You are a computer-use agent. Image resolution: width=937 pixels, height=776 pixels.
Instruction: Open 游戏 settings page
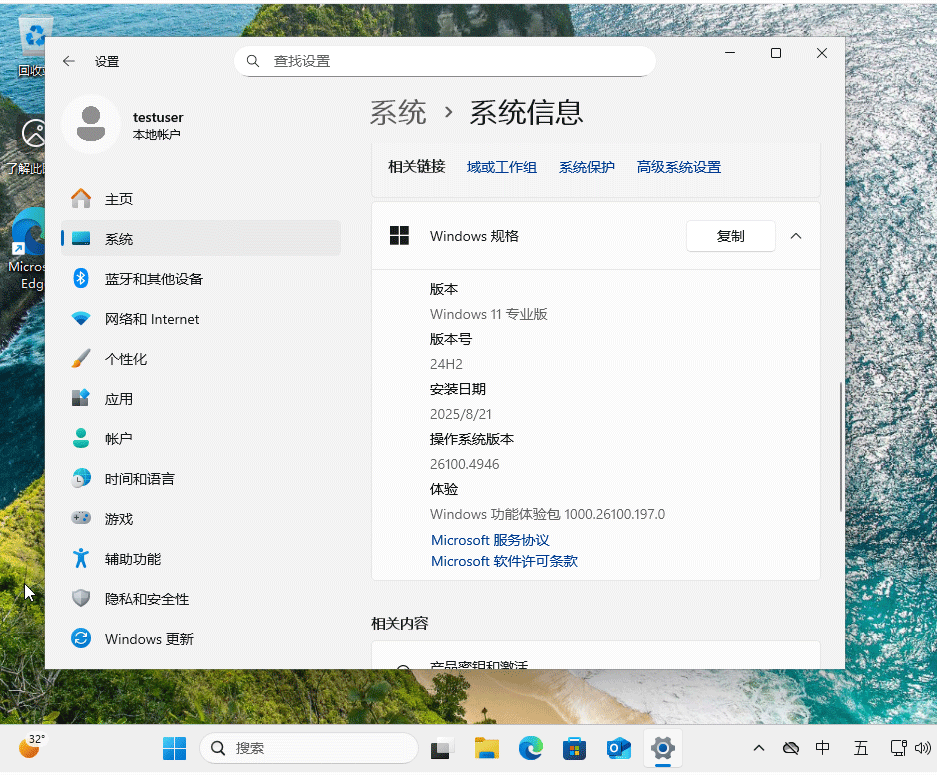201,519
